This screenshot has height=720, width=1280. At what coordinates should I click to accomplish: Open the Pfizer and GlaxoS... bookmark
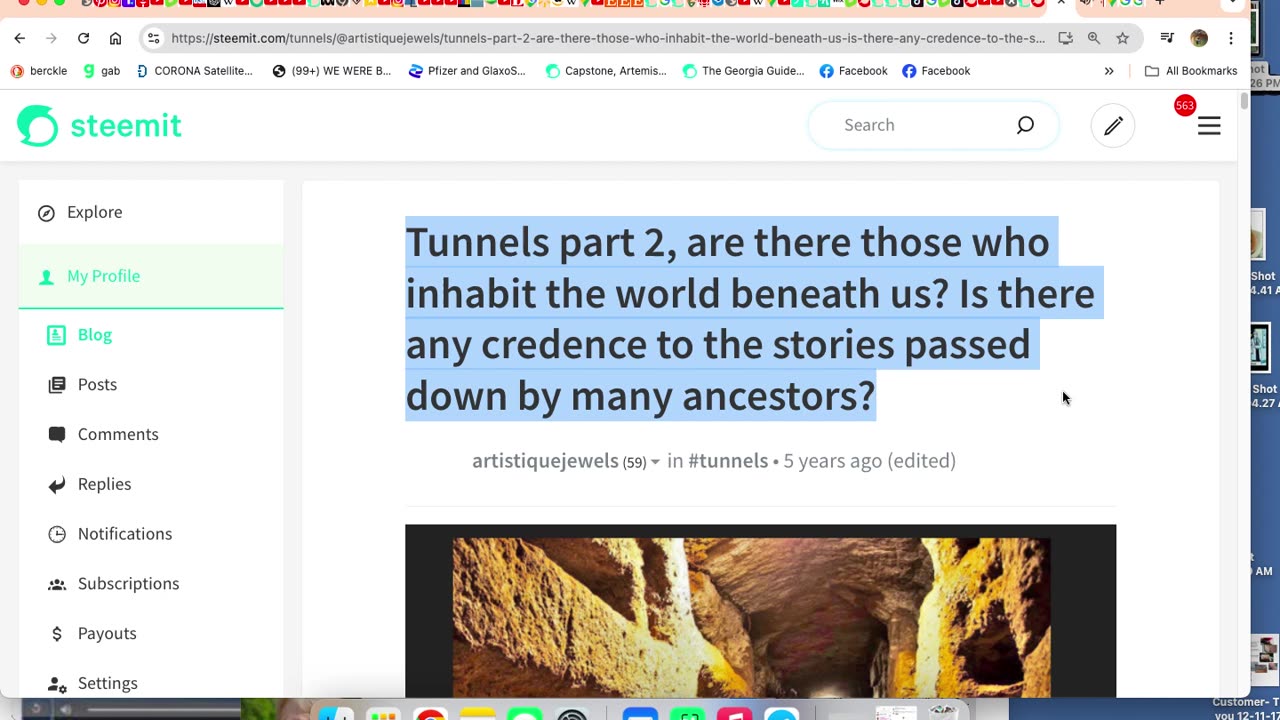click(x=467, y=71)
